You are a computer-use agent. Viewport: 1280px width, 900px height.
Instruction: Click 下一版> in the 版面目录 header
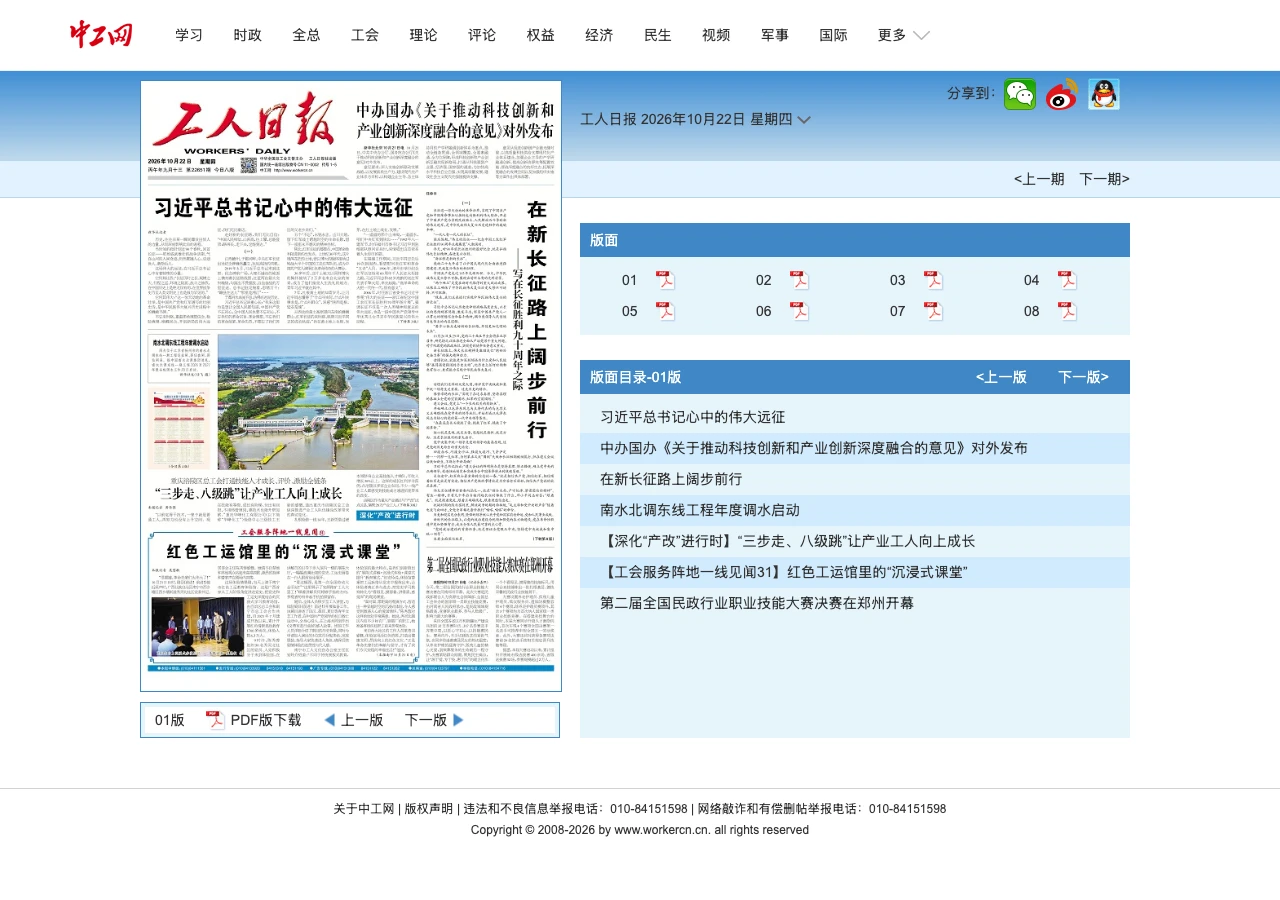click(1083, 377)
